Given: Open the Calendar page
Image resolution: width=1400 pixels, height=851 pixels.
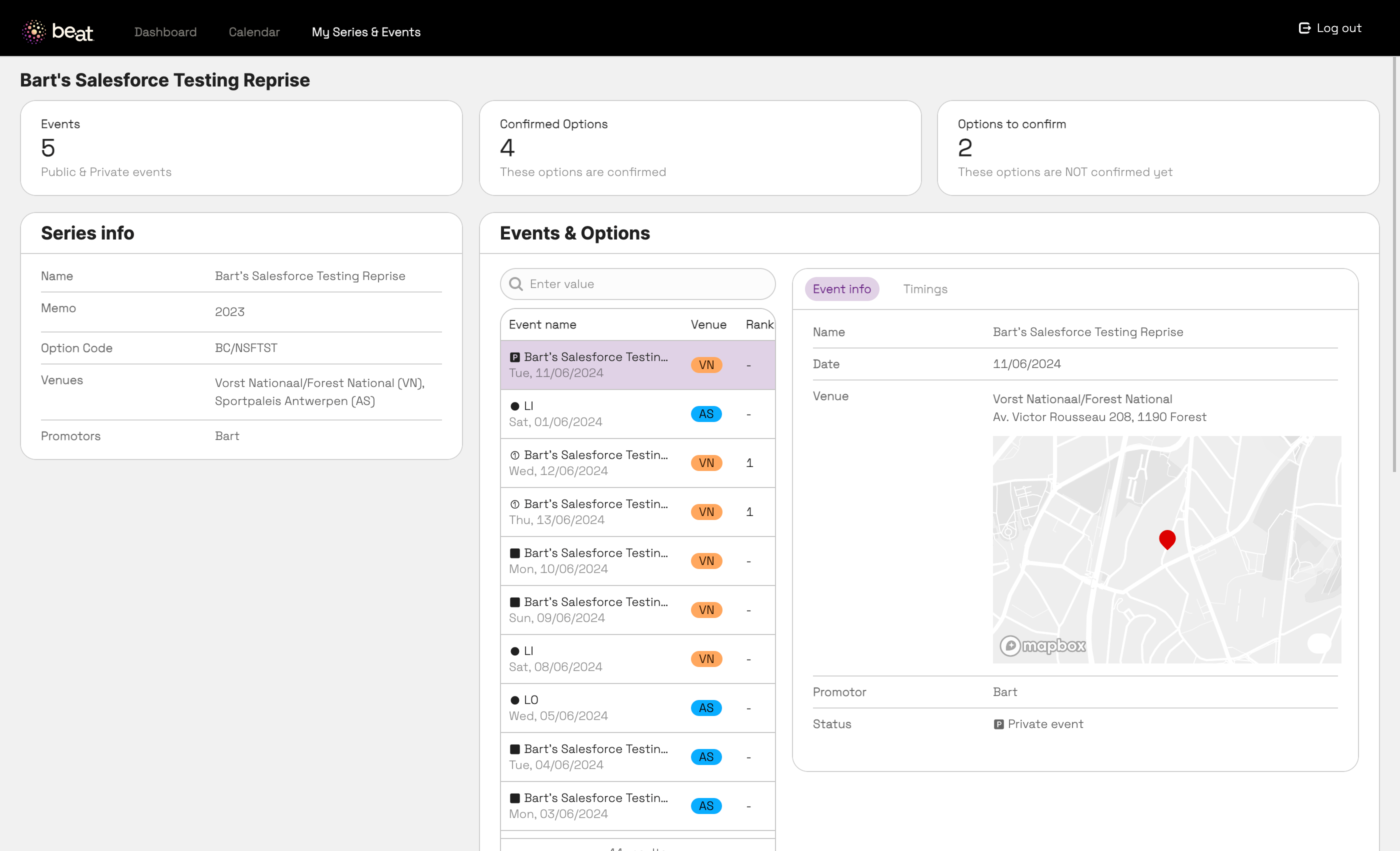Looking at the screenshot, I should click(254, 32).
